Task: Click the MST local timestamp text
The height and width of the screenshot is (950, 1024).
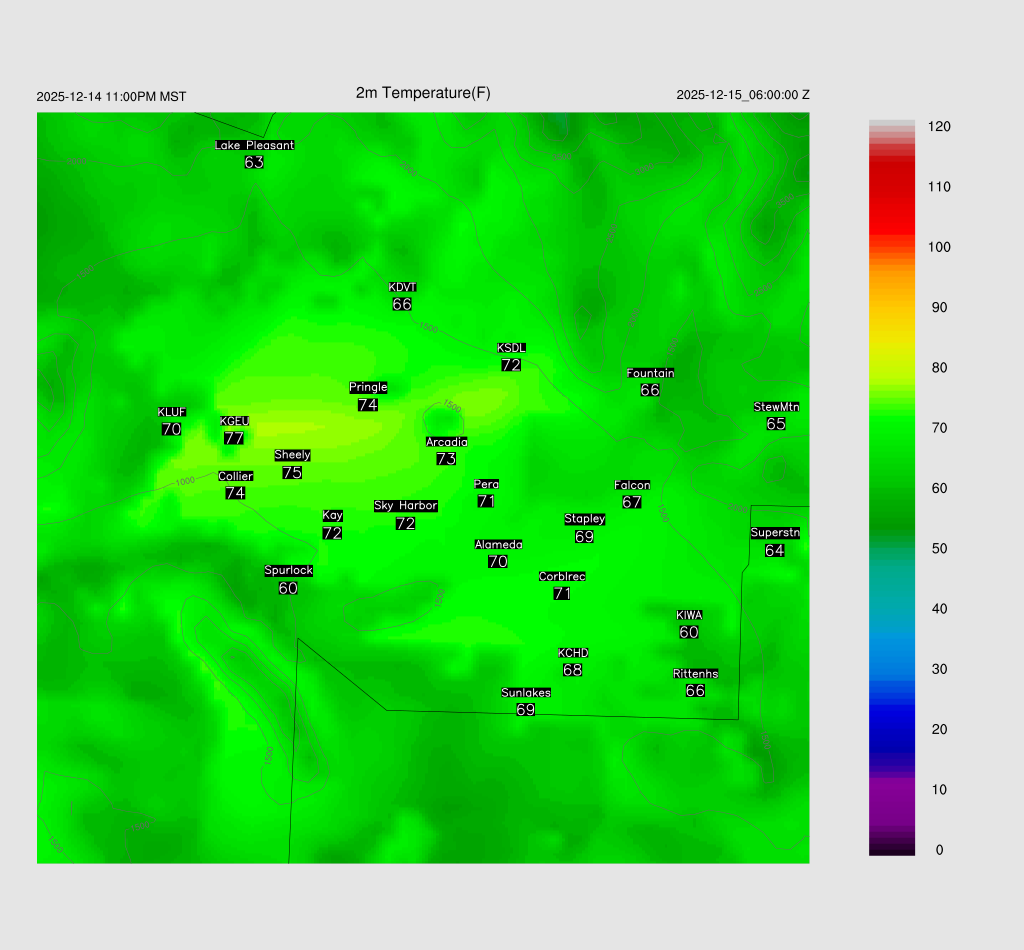Action: tap(111, 97)
